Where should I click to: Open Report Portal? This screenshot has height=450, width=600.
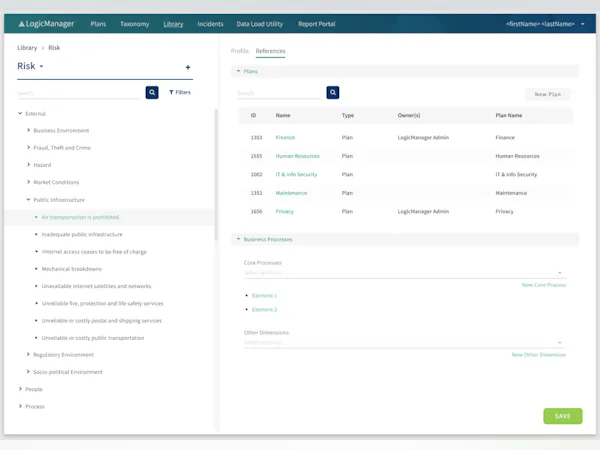(x=317, y=24)
